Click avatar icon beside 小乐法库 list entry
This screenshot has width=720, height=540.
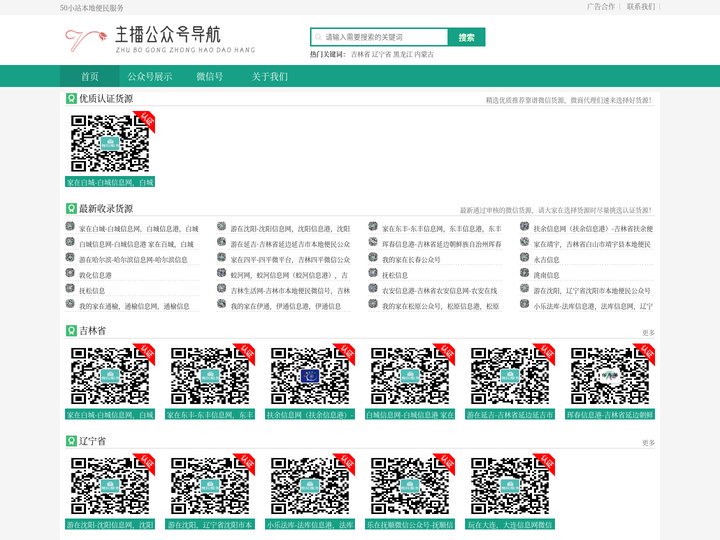(x=524, y=304)
